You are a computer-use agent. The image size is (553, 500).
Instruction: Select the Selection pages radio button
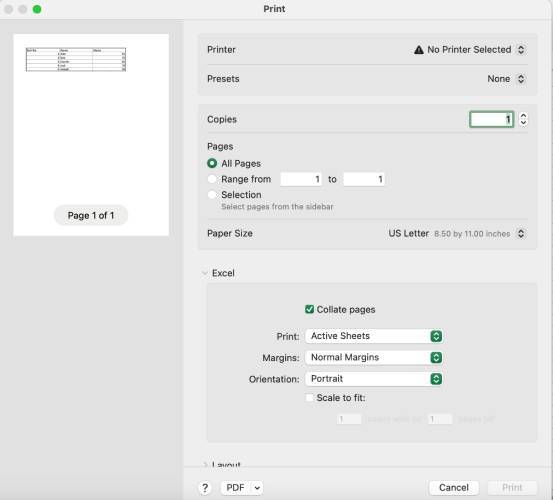pyautogui.click(x=212, y=195)
